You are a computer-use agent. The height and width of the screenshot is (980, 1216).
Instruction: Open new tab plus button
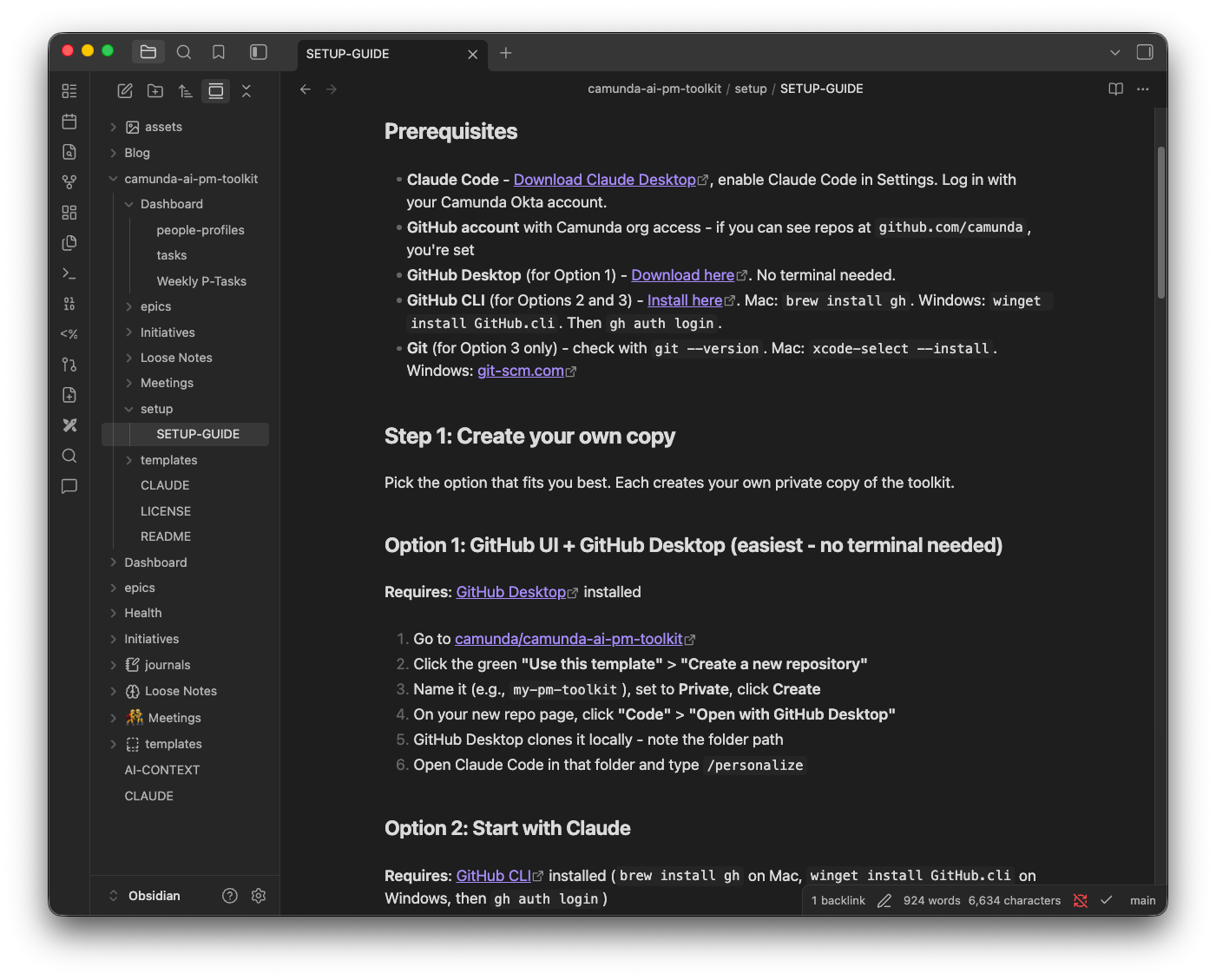coord(506,53)
